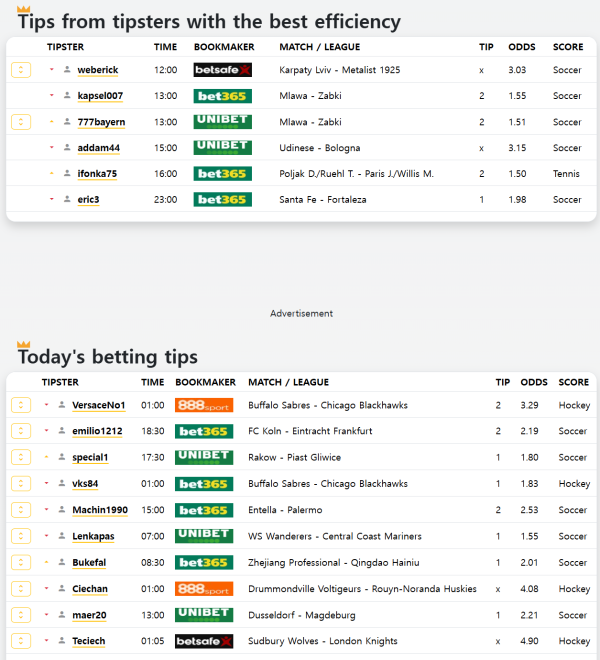Open ifonka75 tipster profile link
Screen dimensions: 600x660
pos(97,174)
